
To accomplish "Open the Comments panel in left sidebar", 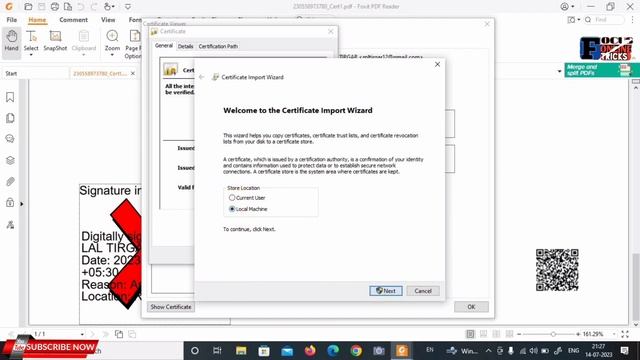I will point(10,139).
